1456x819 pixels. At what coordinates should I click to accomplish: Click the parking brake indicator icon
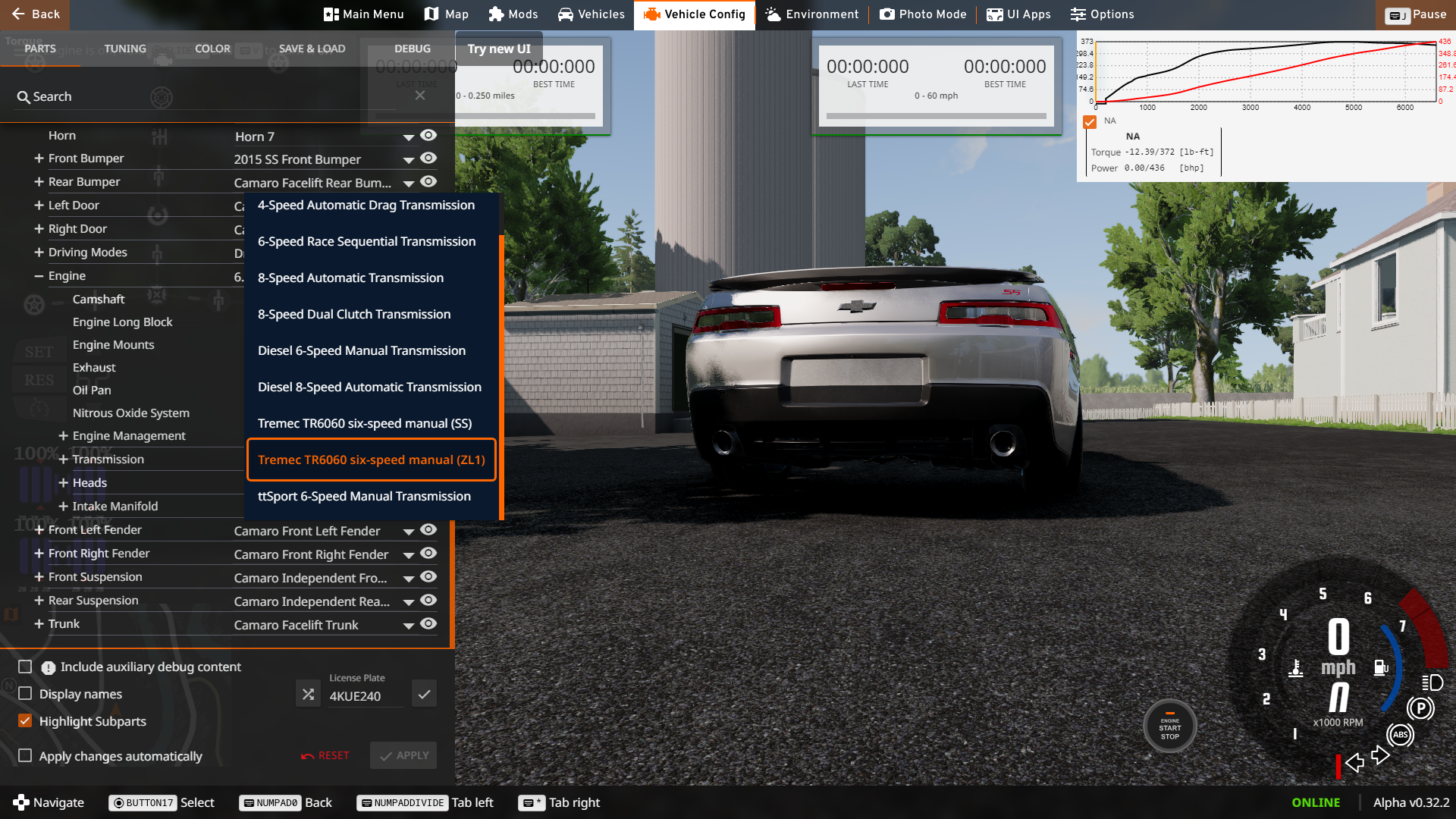(1420, 708)
